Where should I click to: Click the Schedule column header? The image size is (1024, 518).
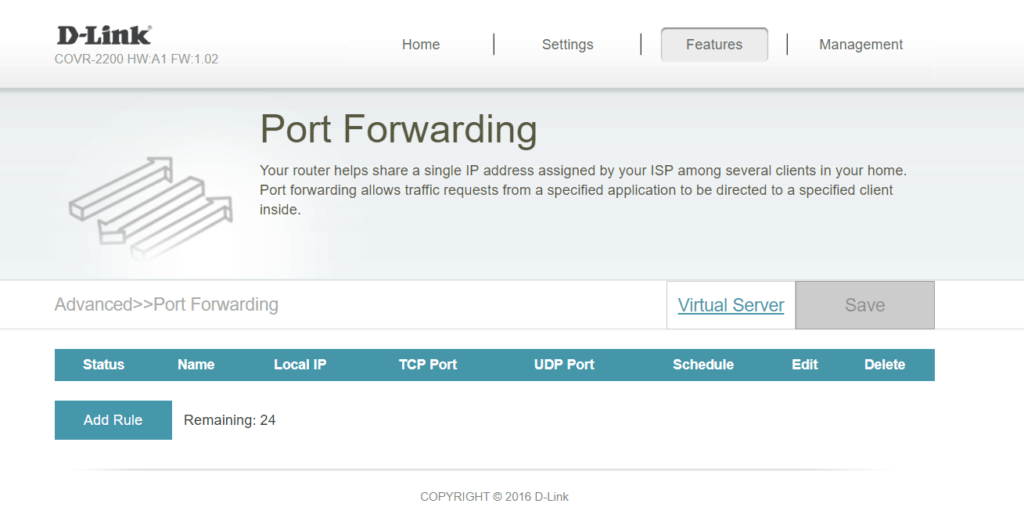(703, 365)
